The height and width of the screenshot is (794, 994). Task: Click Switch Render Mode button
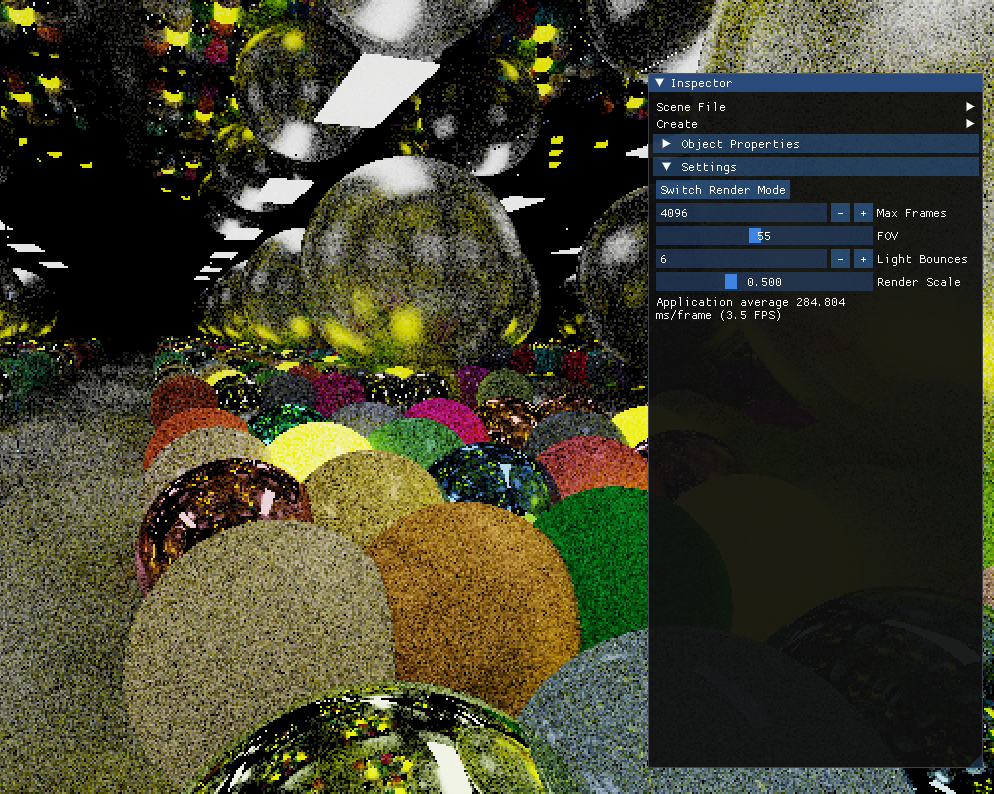pos(723,190)
